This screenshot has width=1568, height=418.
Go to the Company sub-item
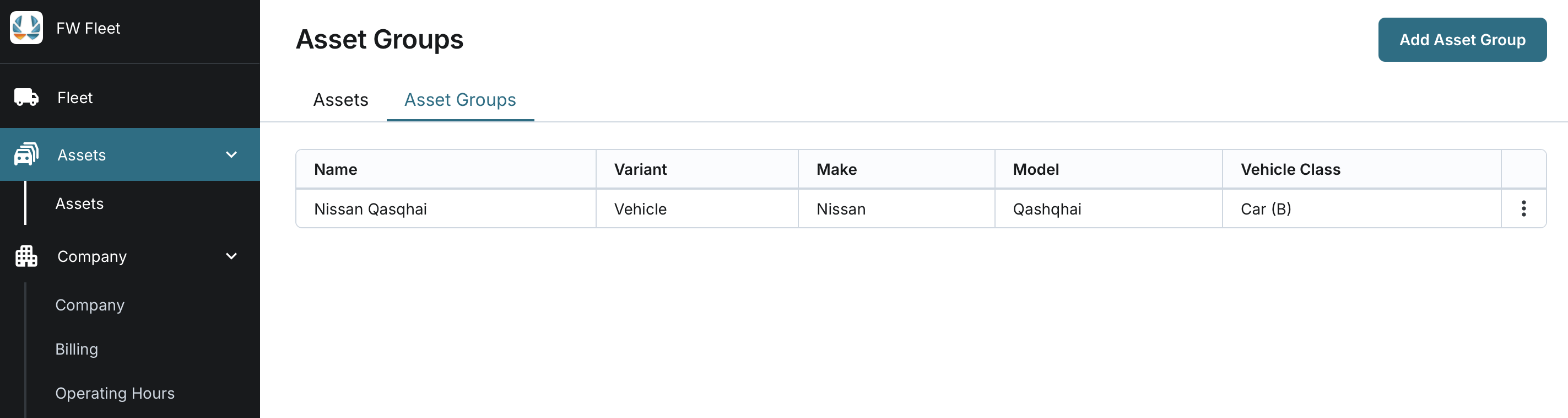[89, 306]
